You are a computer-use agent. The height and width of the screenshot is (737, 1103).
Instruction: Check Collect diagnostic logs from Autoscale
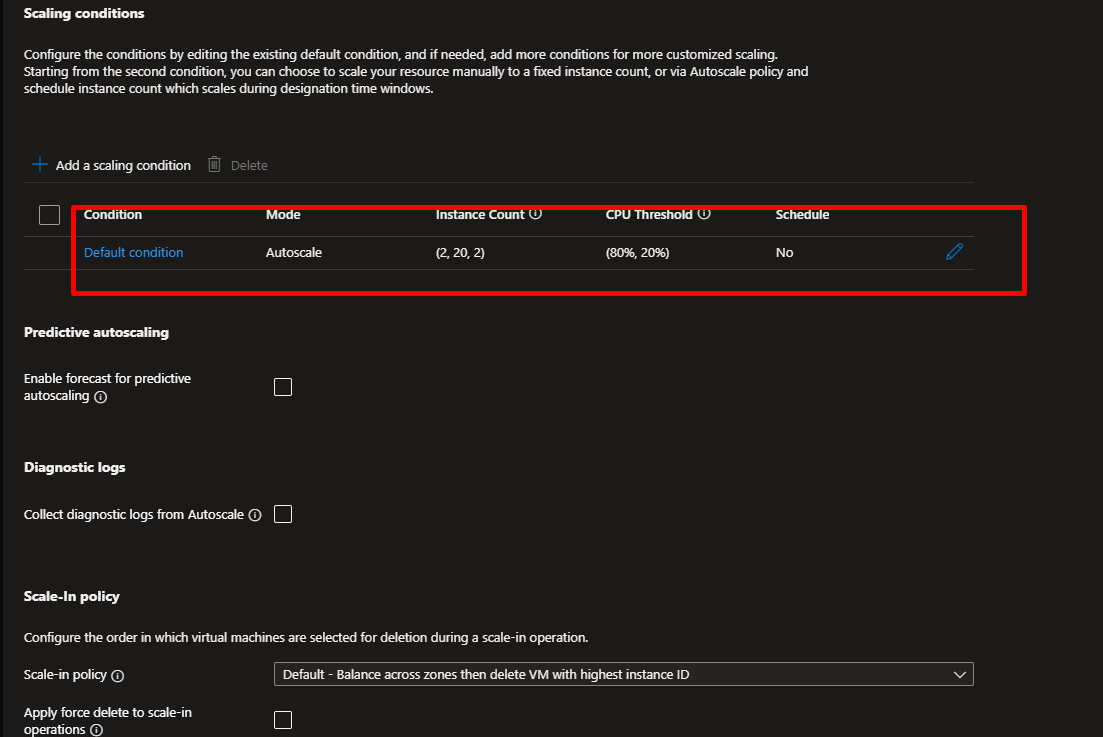coord(283,514)
